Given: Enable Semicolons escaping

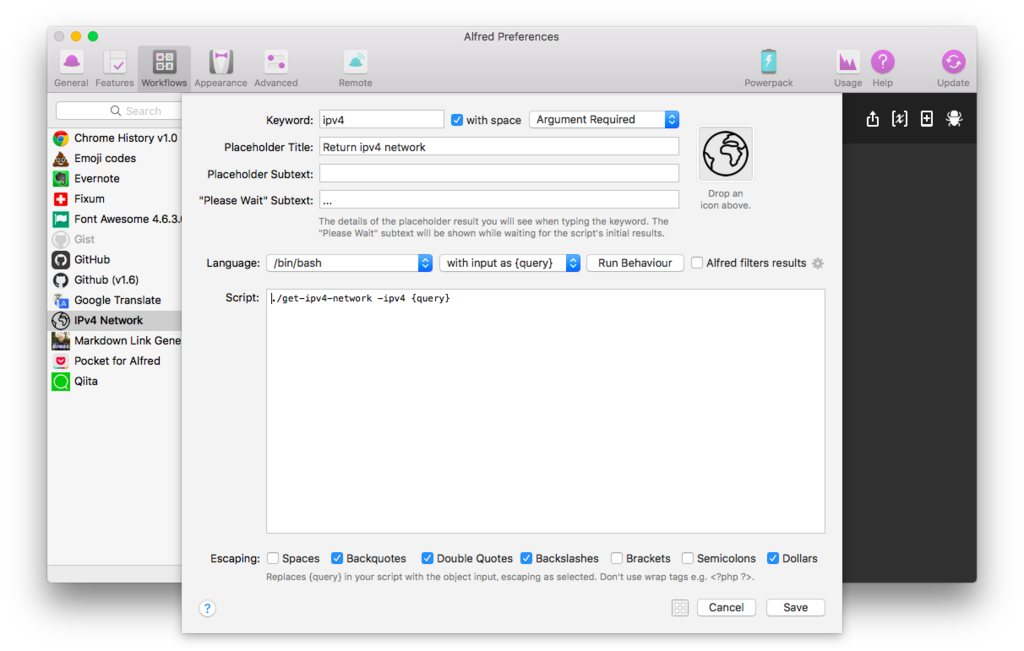Looking at the screenshot, I should 688,558.
